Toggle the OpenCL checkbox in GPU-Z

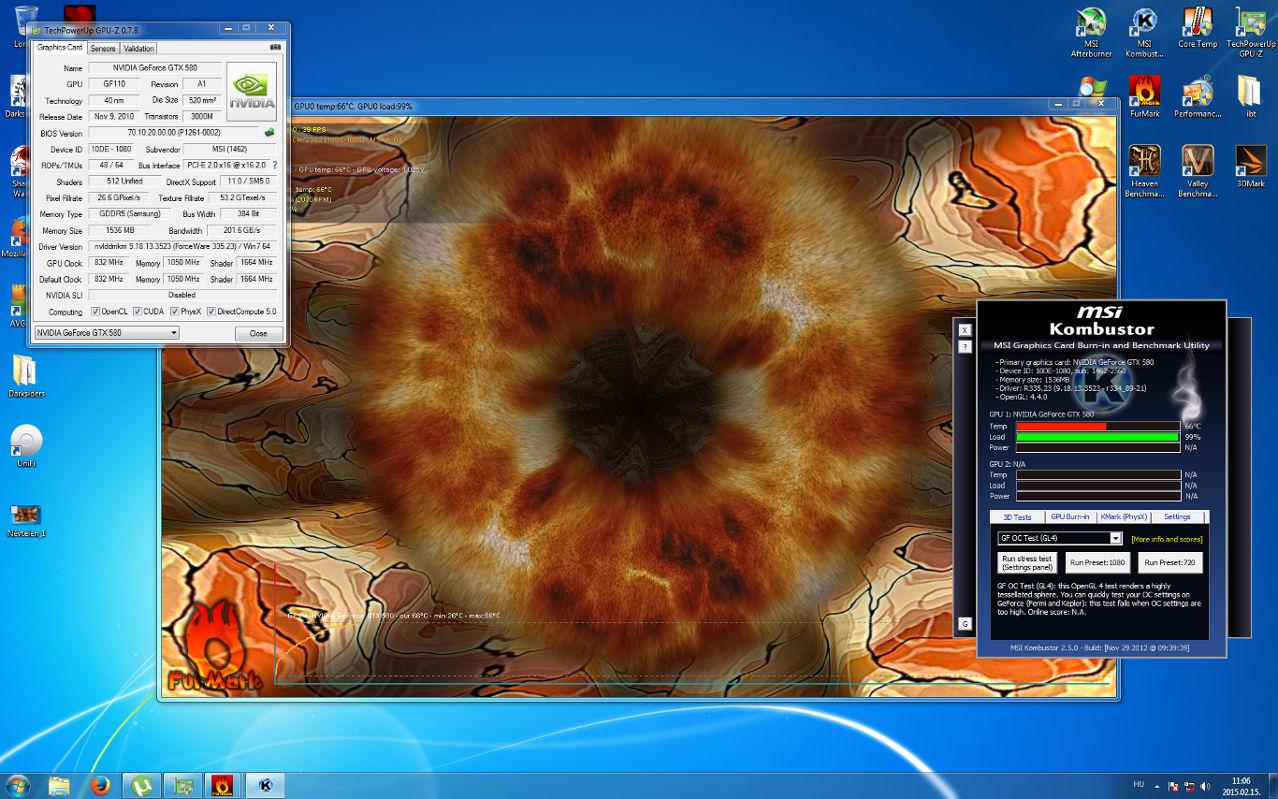point(96,312)
